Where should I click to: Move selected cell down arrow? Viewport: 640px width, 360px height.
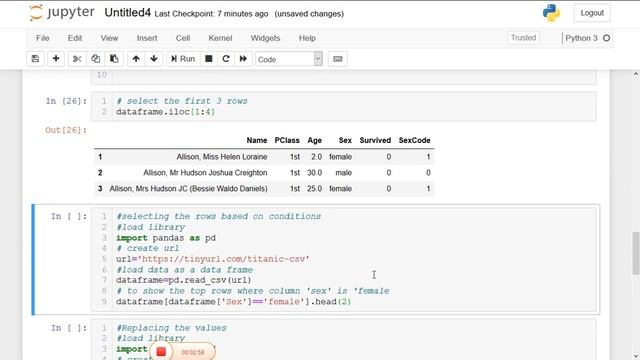pyautogui.click(x=154, y=59)
